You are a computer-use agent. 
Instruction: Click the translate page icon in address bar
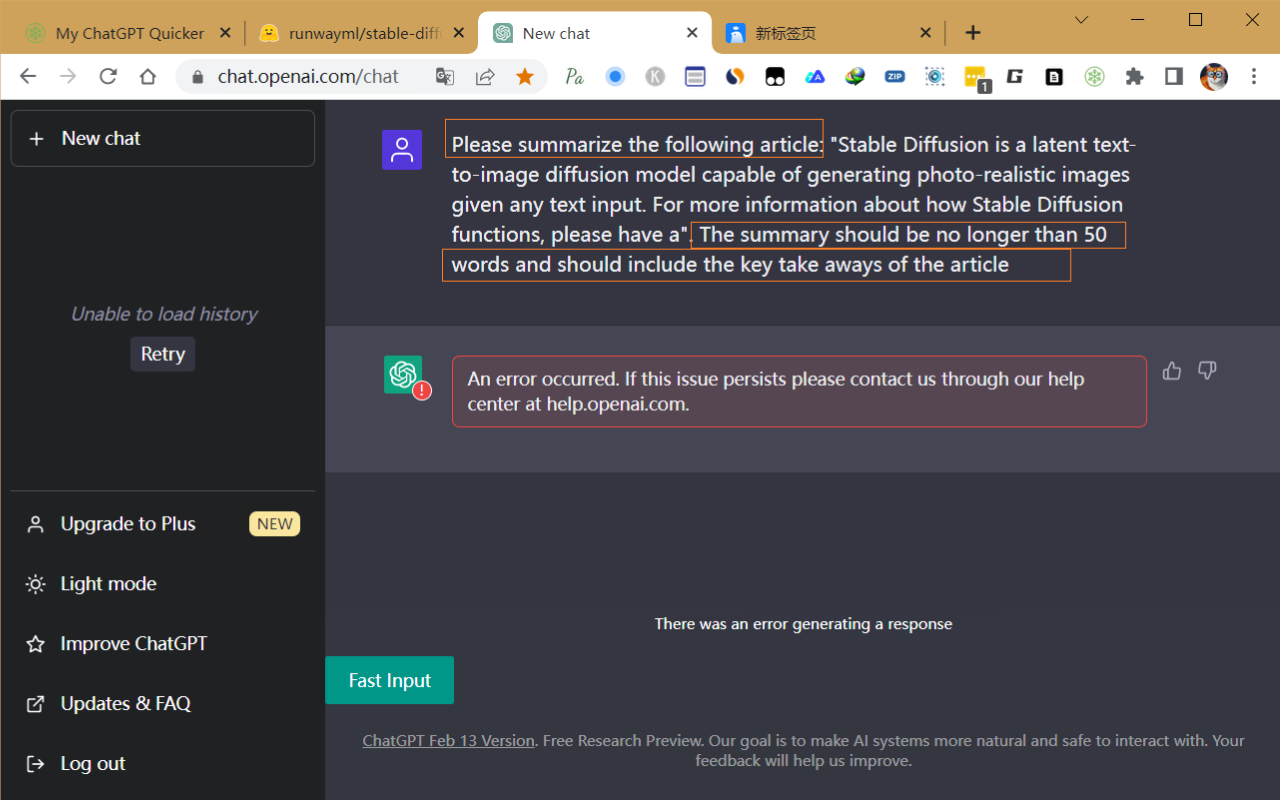(445, 76)
